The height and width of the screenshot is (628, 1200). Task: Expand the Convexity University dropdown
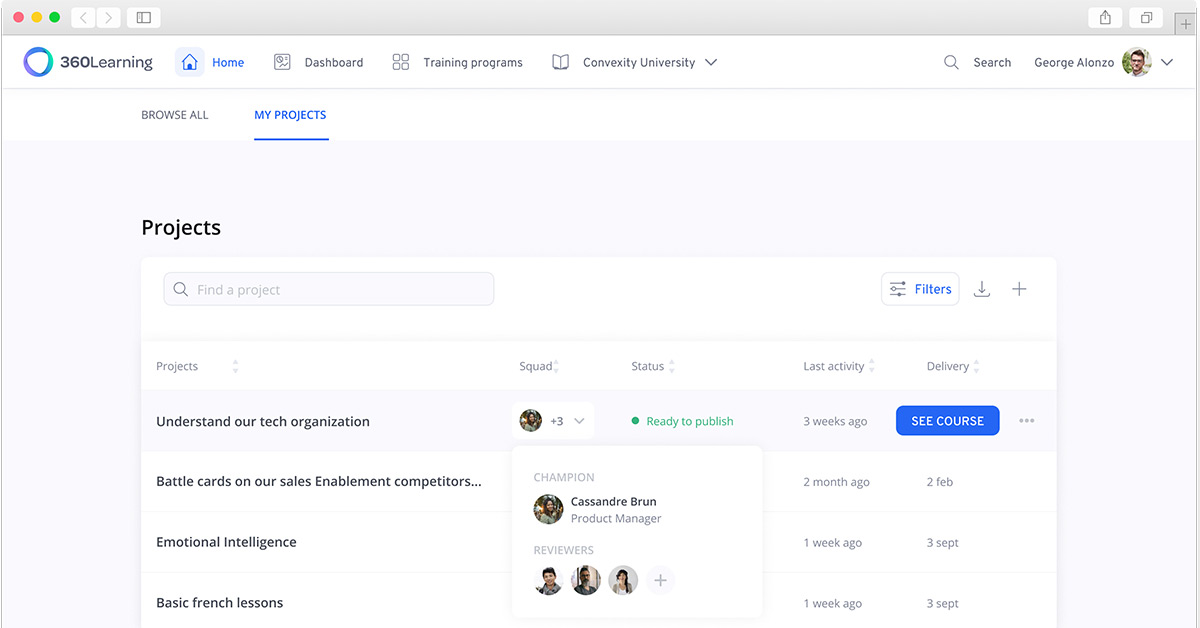[x=711, y=62]
